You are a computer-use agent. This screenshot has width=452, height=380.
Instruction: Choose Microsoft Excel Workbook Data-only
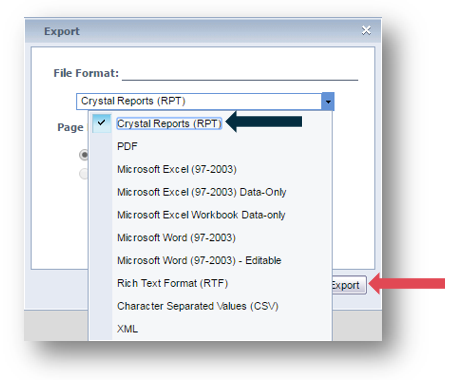pyautogui.click(x=201, y=215)
